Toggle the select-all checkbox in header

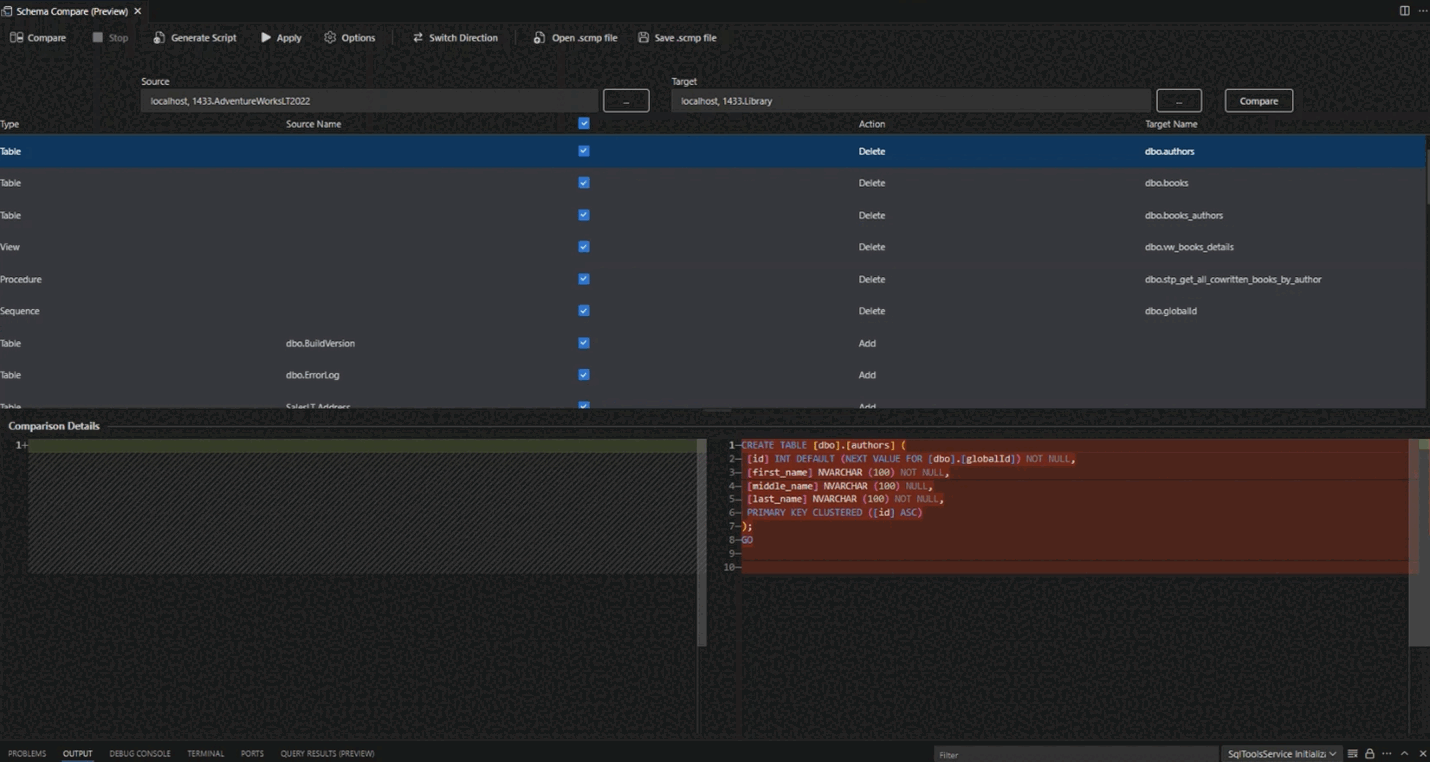click(583, 123)
